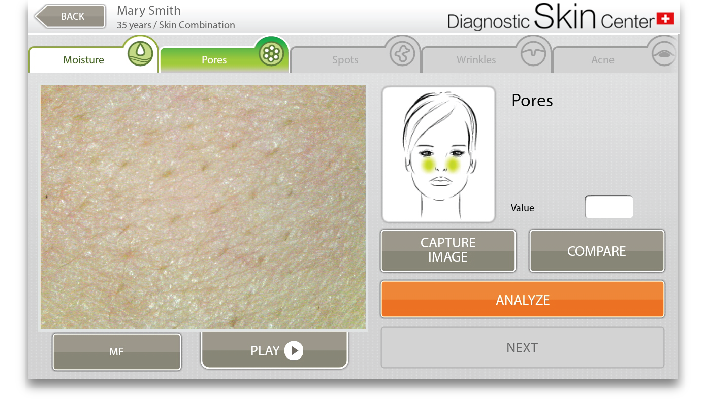Click the Value input box
The width and height of the screenshot is (705, 400).
609,207
